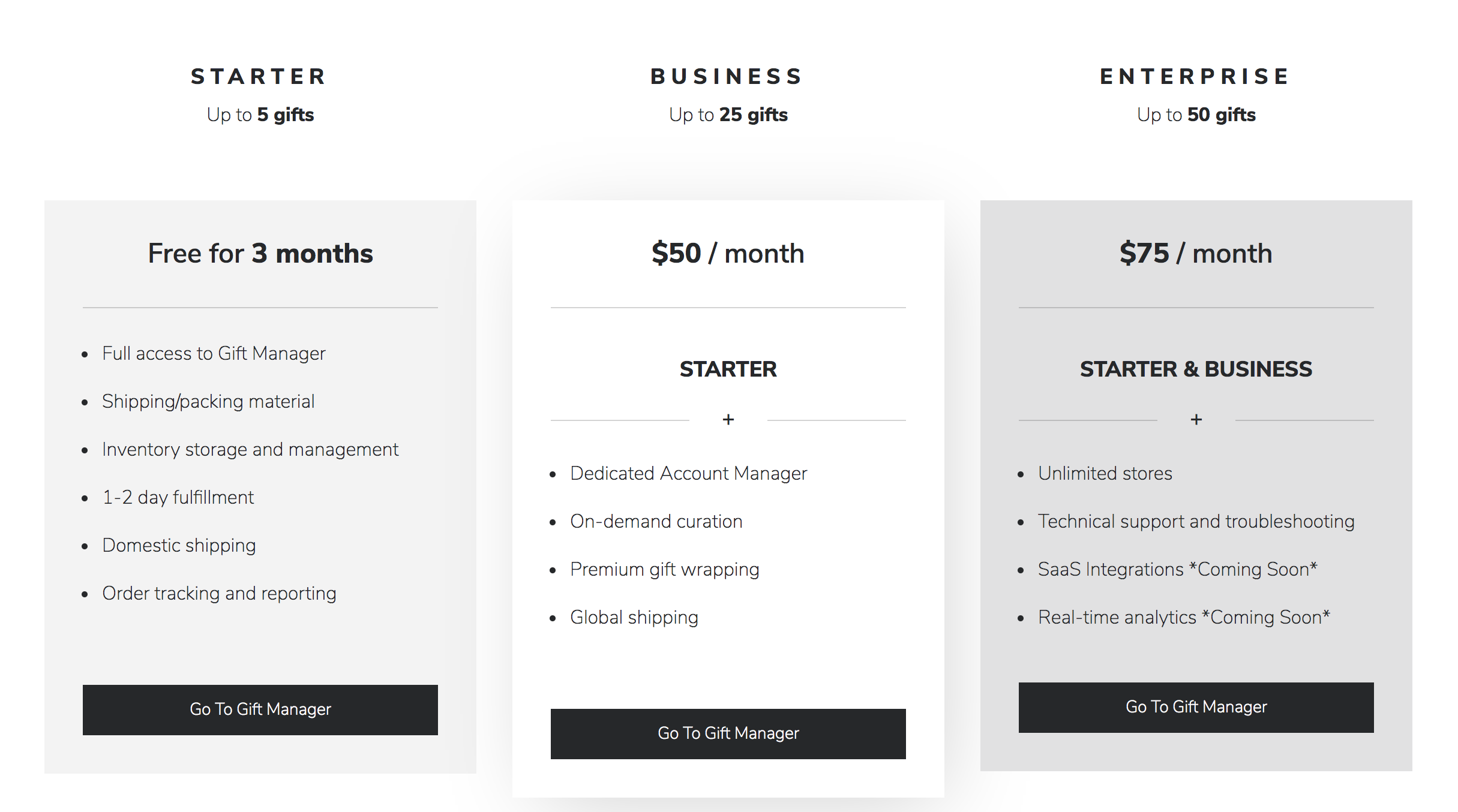This screenshot has width=1458, height=812.
Task: Select the STARTER plan title
Action: pos(259,77)
